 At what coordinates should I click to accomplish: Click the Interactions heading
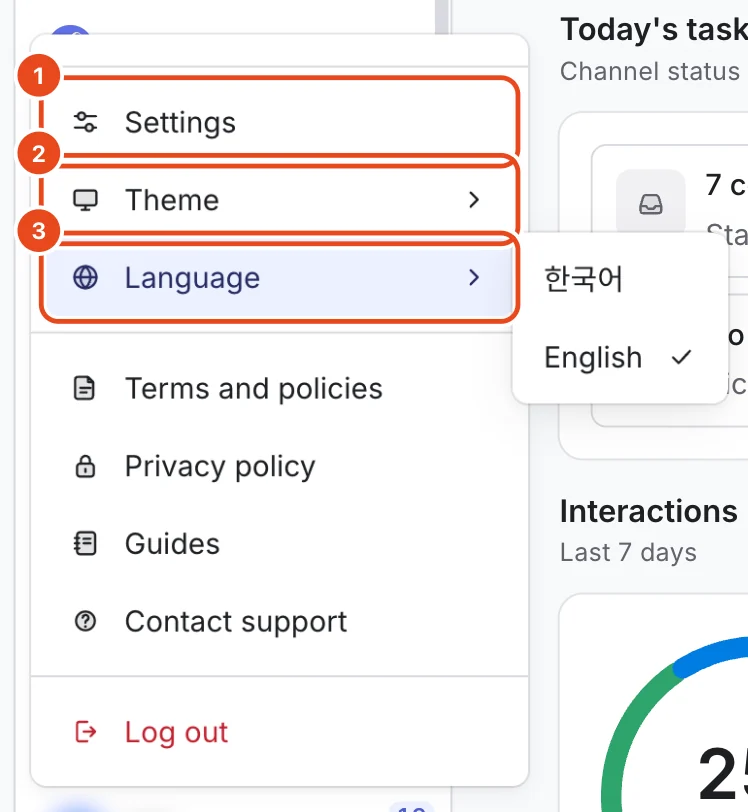point(649,512)
